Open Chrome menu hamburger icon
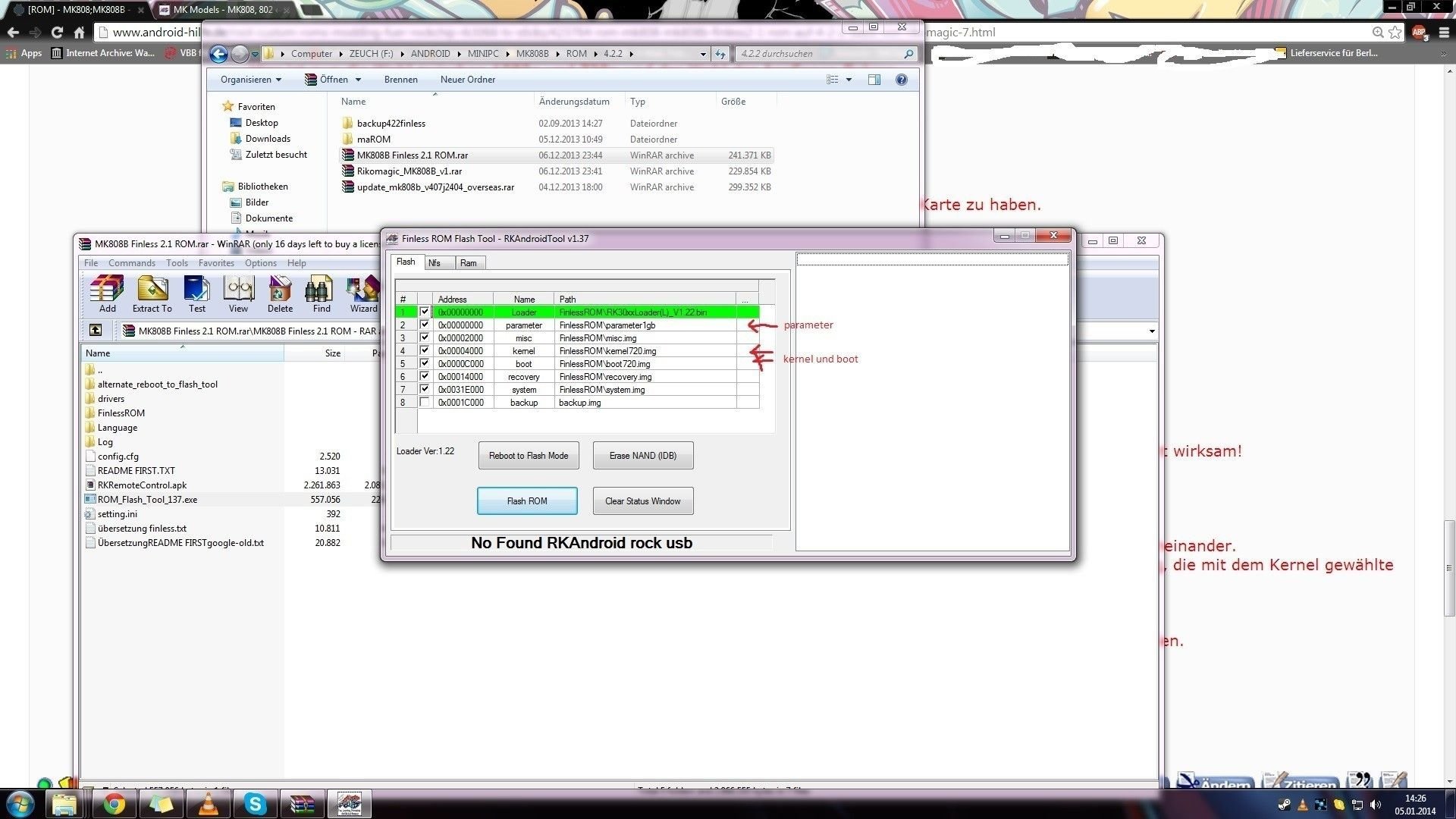 (1444, 33)
